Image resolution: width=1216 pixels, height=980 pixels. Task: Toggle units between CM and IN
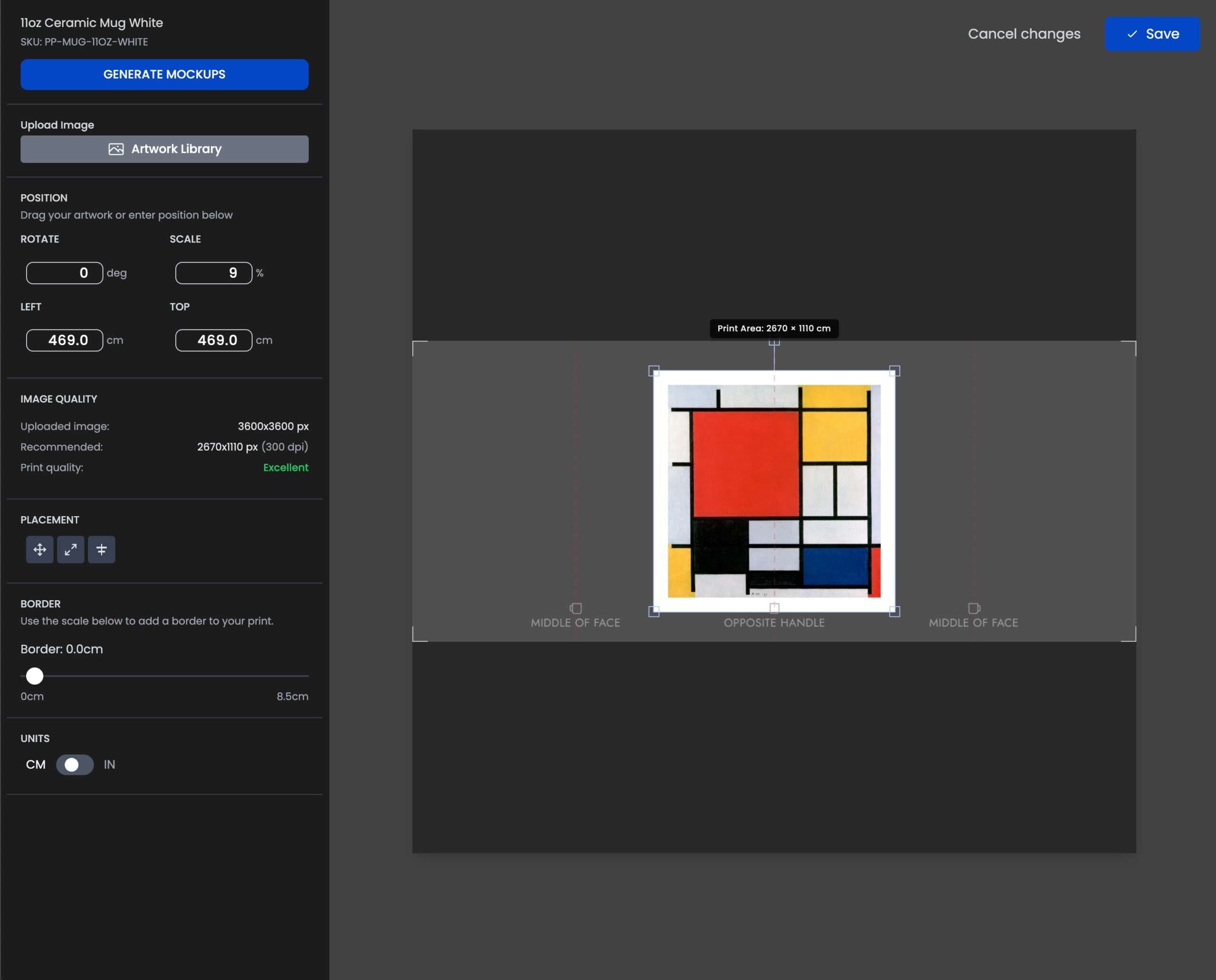click(x=75, y=764)
